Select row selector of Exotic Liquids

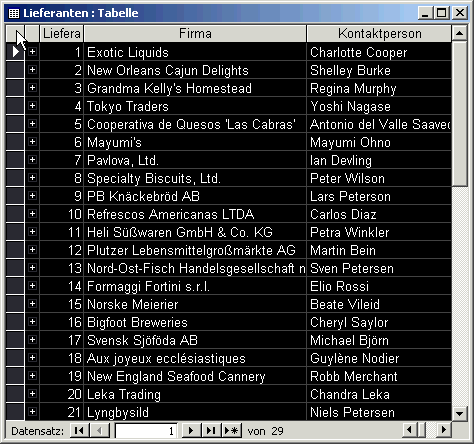15,52
